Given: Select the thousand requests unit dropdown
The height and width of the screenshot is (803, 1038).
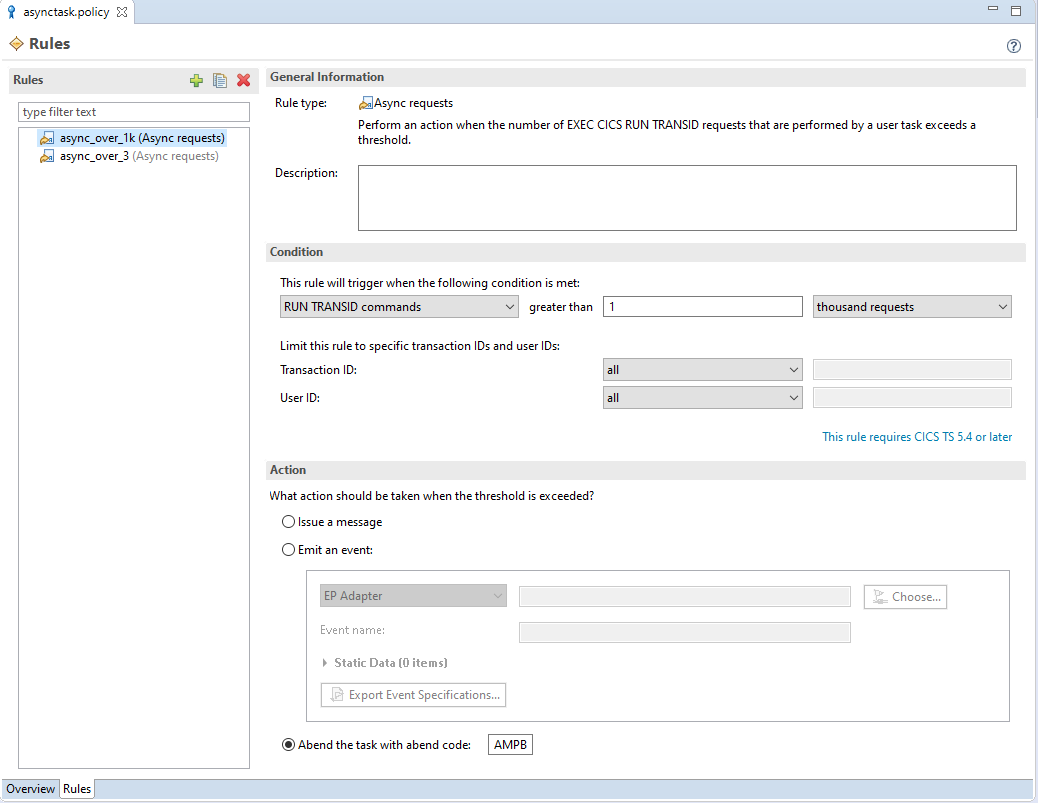Looking at the screenshot, I should click(911, 306).
